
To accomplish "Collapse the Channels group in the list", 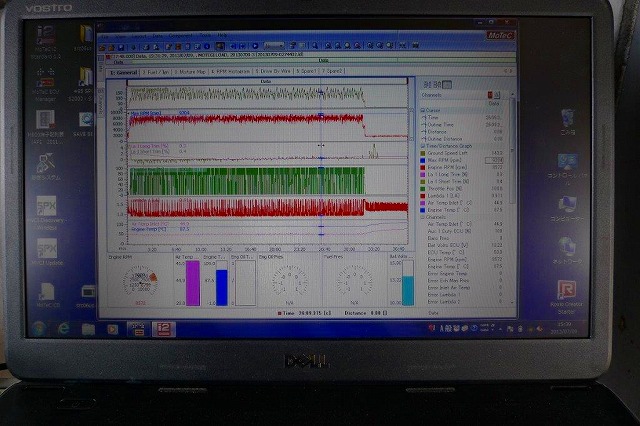I will (423, 217).
